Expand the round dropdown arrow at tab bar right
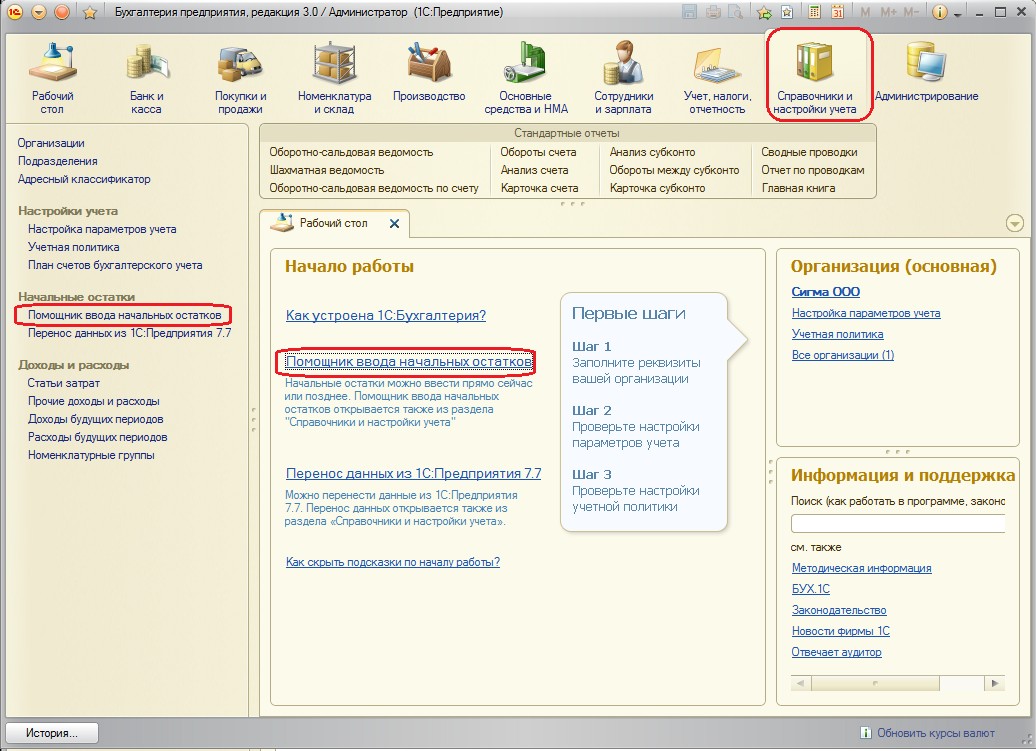The width and height of the screenshot is (1036, 751). (1015, 223)
